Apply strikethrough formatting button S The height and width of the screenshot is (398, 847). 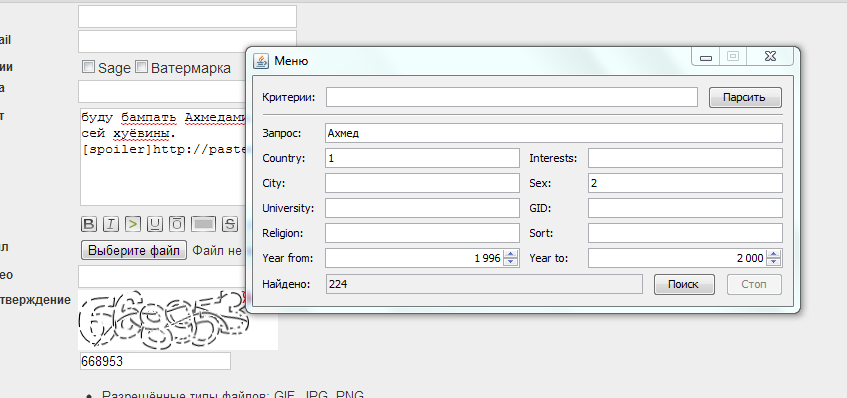point(231,224)
